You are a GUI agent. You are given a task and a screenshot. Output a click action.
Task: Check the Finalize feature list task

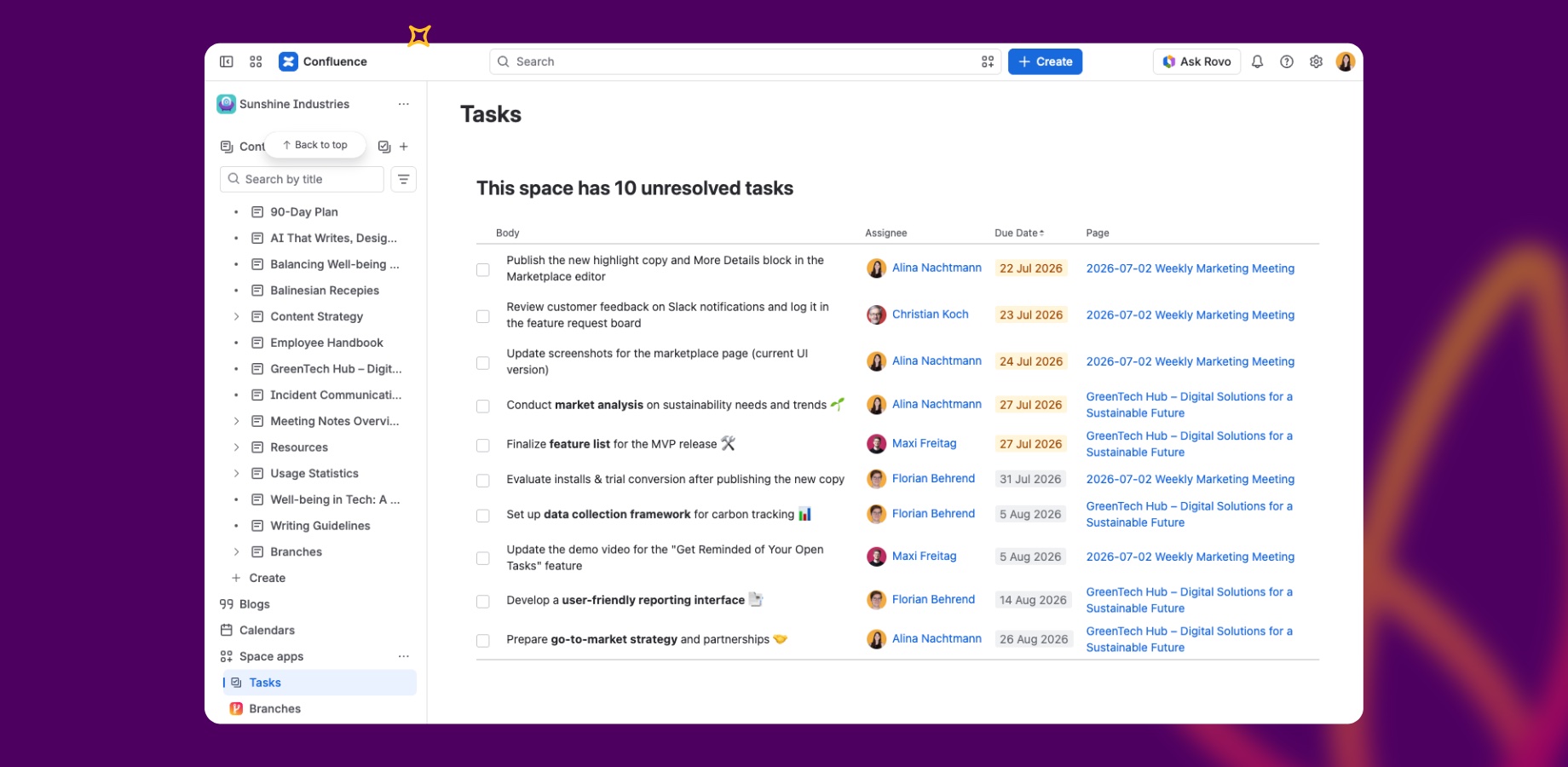483,446
